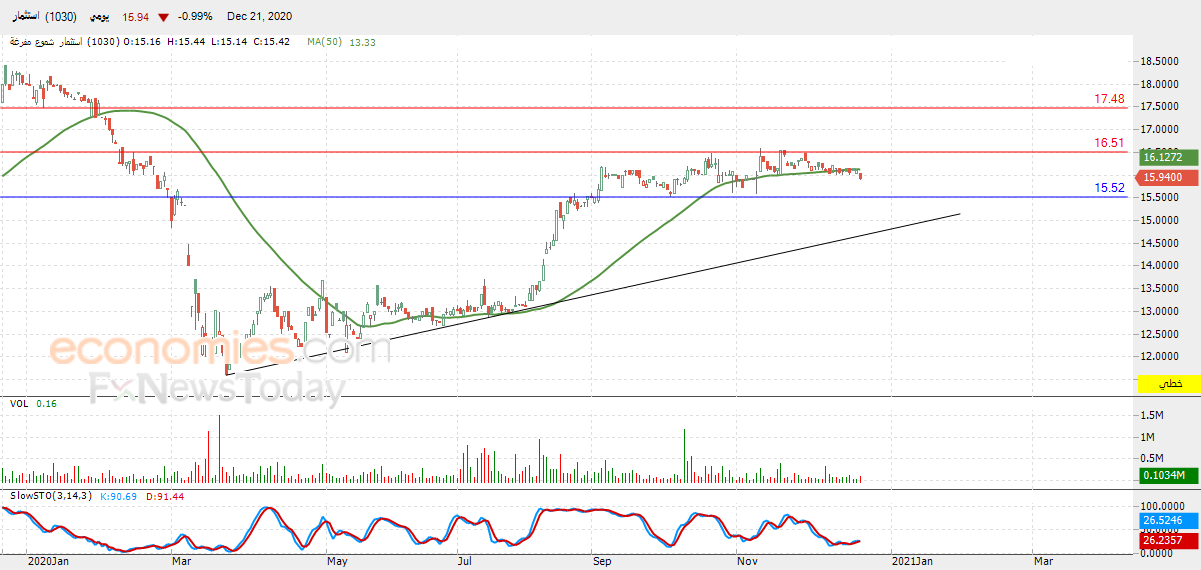Image resolution: width=1201 pixels, height=570 pixels.
Task: Click the -0.99% change value
Action: click(x=194, y=17)
